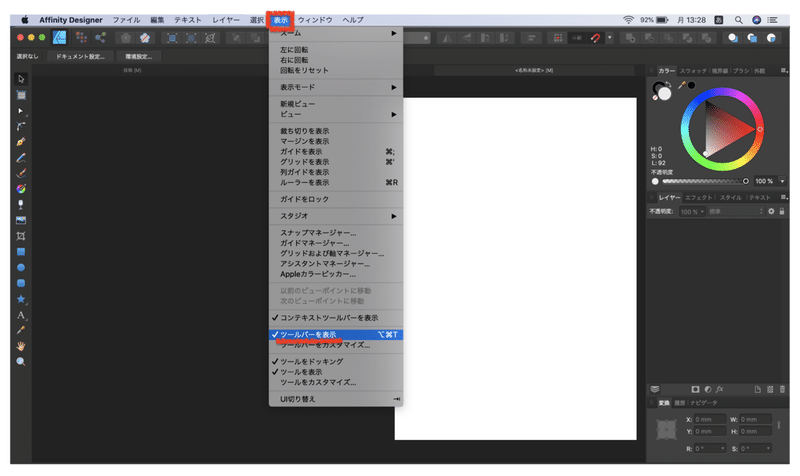The height and width of the screenshot is (476, 800).
Task: Select the Fill (gradient) tool
Action: pos(21,189)
